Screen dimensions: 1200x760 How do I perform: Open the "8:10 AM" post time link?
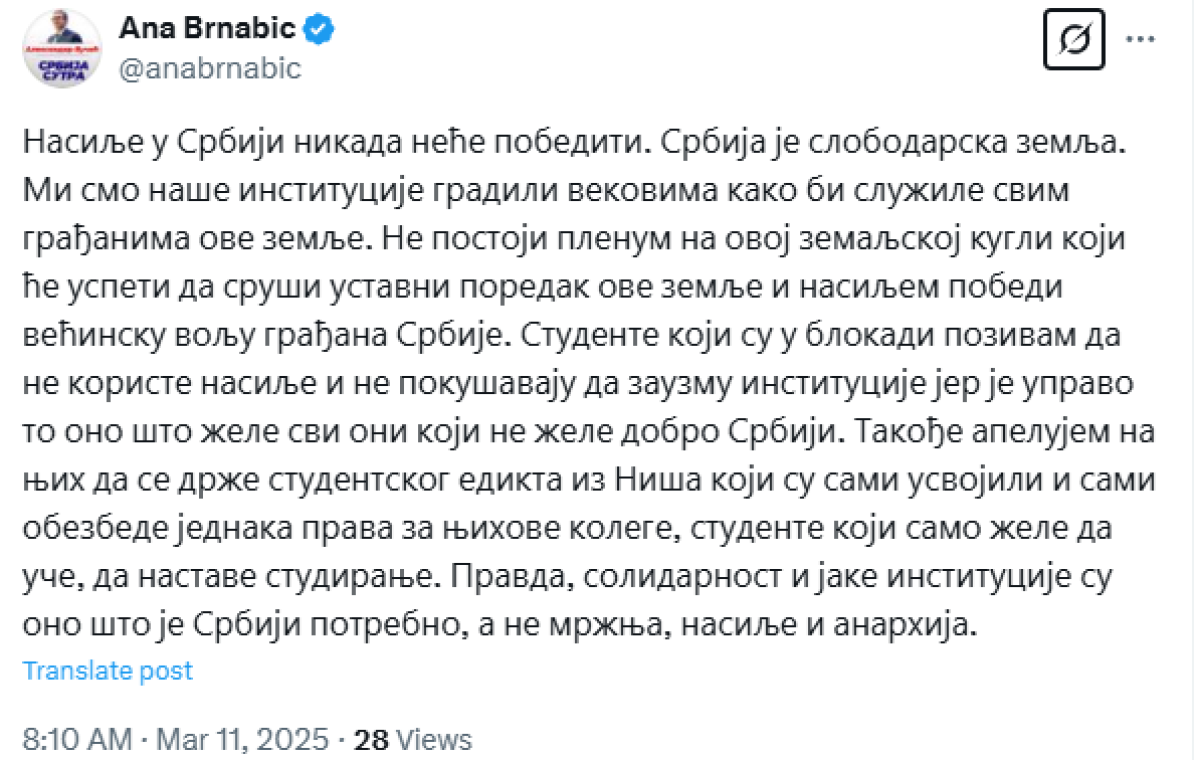pos(76,740)
